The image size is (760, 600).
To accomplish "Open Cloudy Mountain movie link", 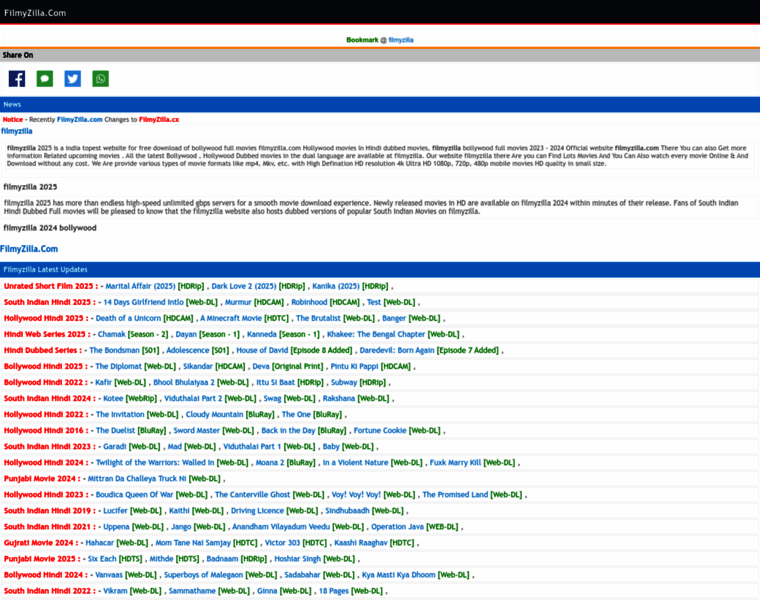I will pyautogui.click(x=214, y=414).
